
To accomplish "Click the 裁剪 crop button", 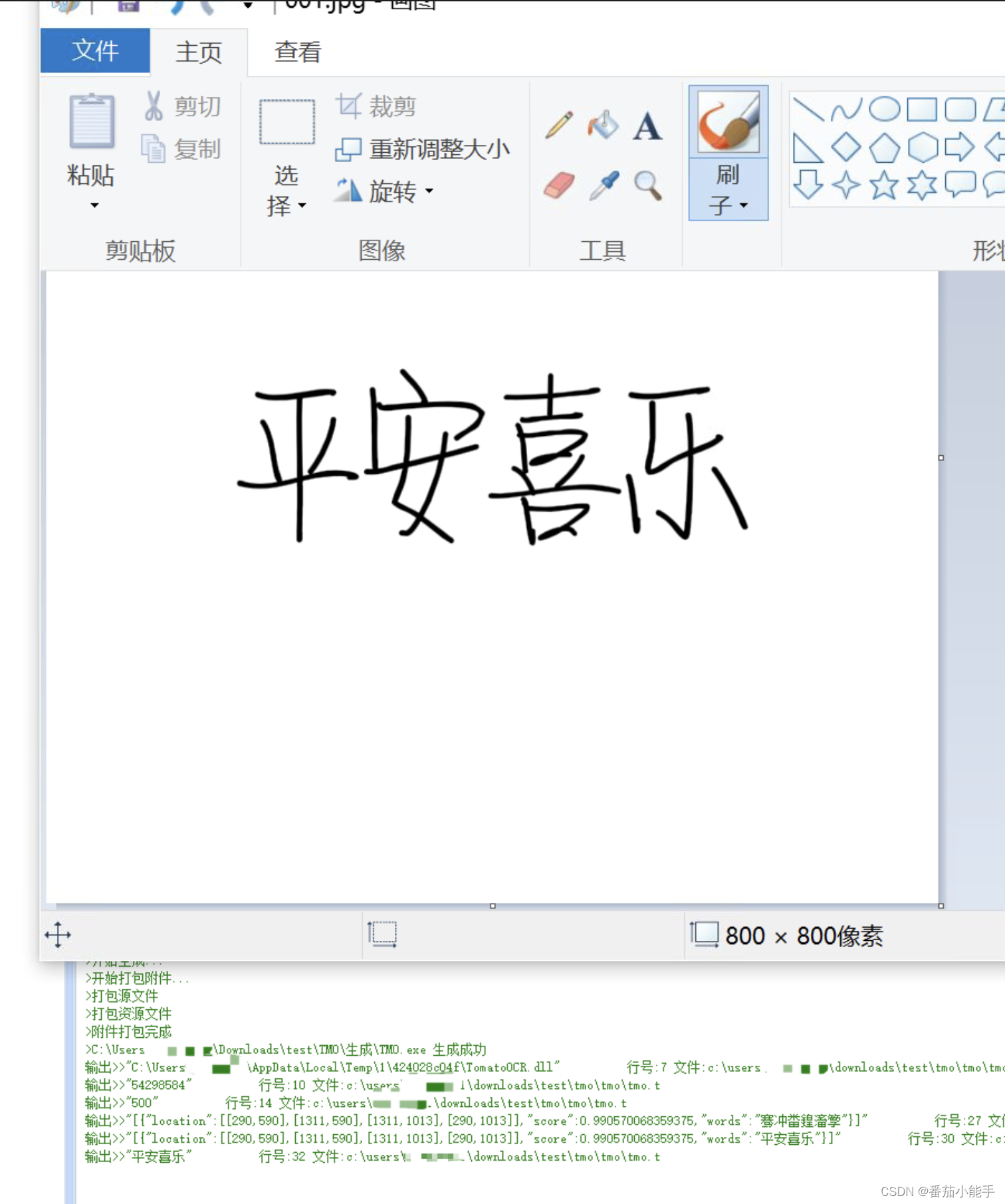I will [x=376, y=106].
